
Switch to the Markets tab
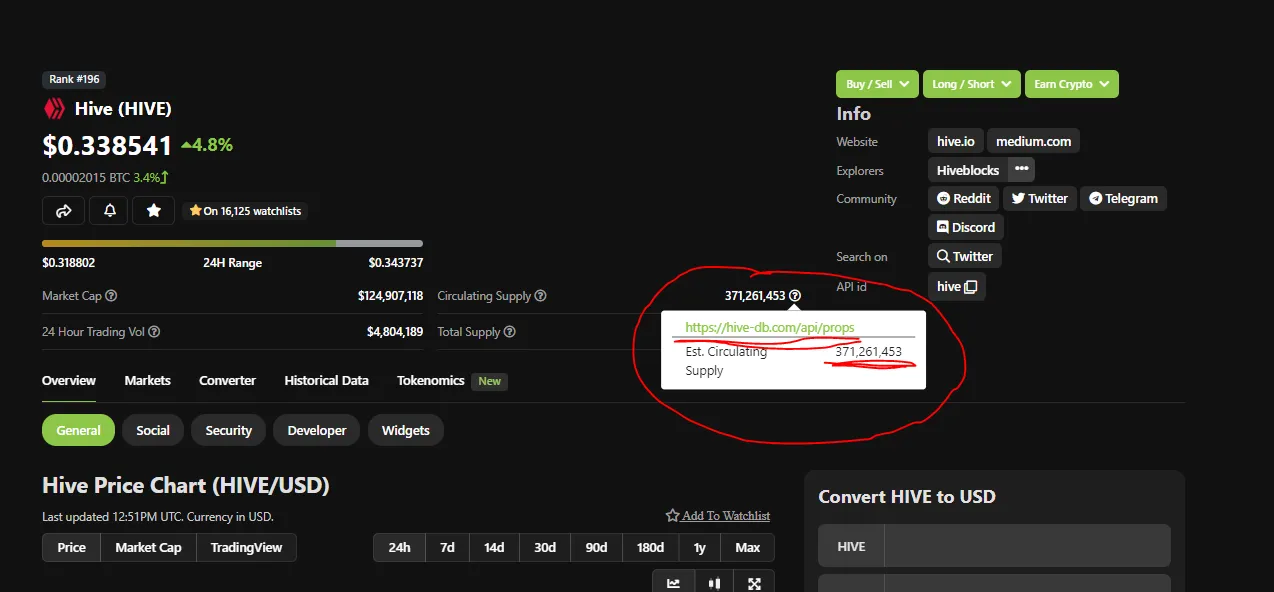pyautogui.click(x=148, y=381)
